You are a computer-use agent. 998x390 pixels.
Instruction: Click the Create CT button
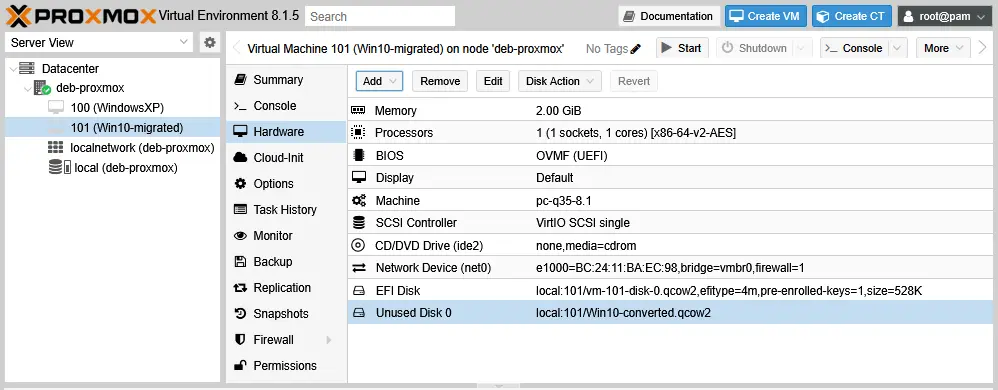coord(852,17)
